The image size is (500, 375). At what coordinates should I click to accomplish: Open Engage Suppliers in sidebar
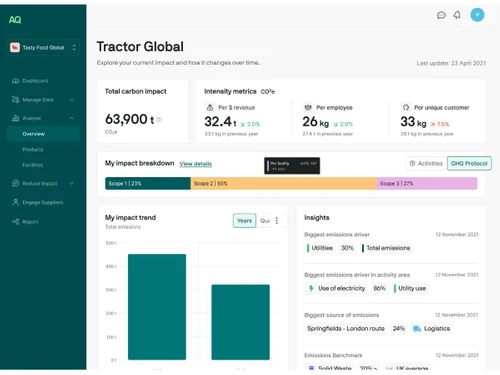tap(43, 202)
